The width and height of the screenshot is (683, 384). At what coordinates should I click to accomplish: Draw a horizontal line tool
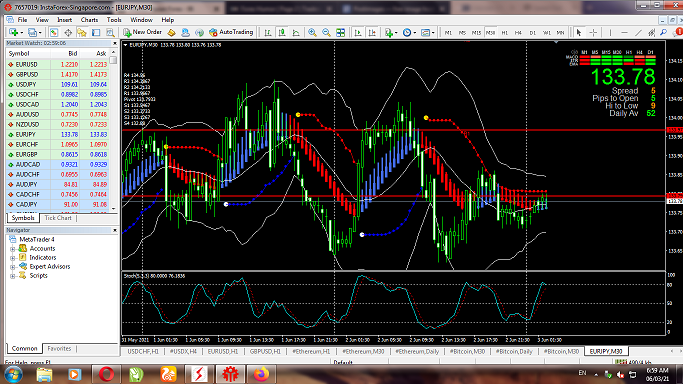624,32
